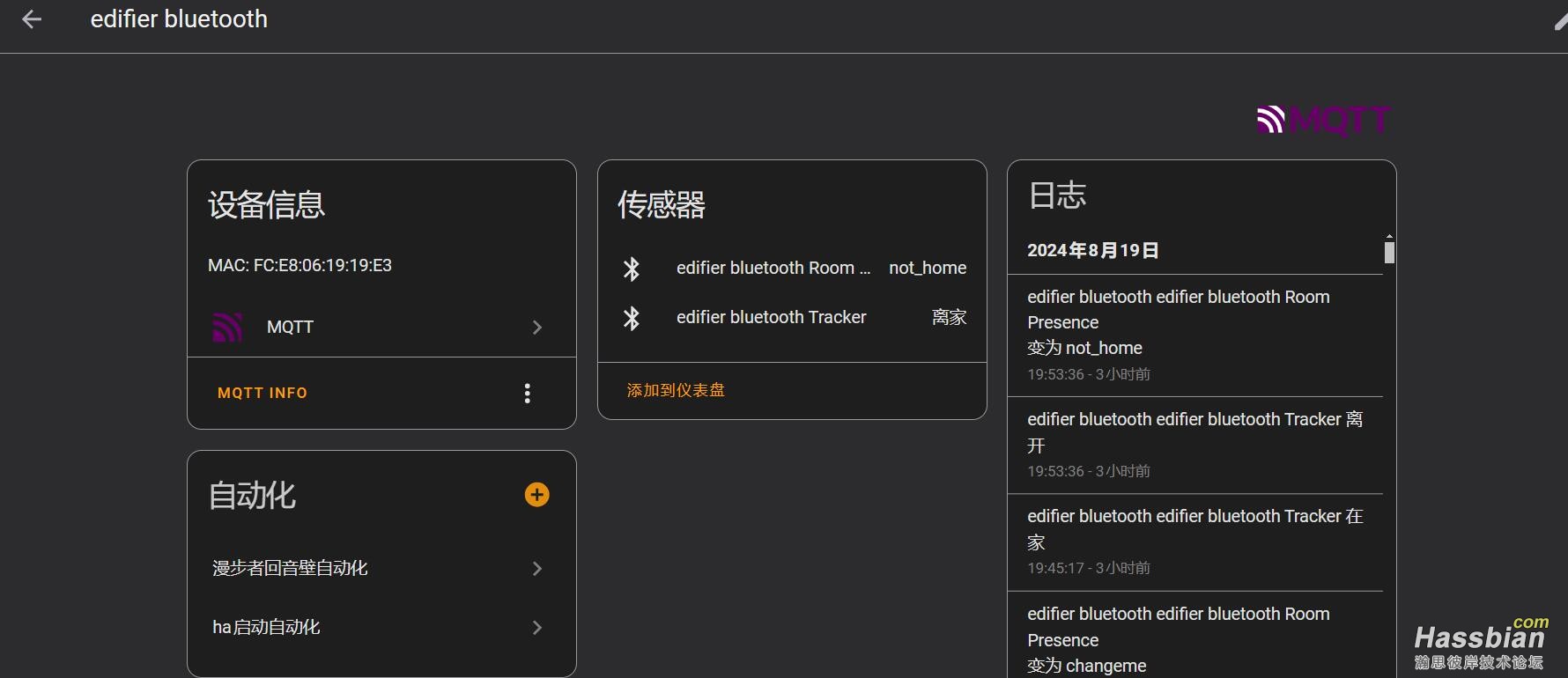Expand chevron for 漫步者回音壁自动化
Screen dimensions: 1568x678
(537, 569)
